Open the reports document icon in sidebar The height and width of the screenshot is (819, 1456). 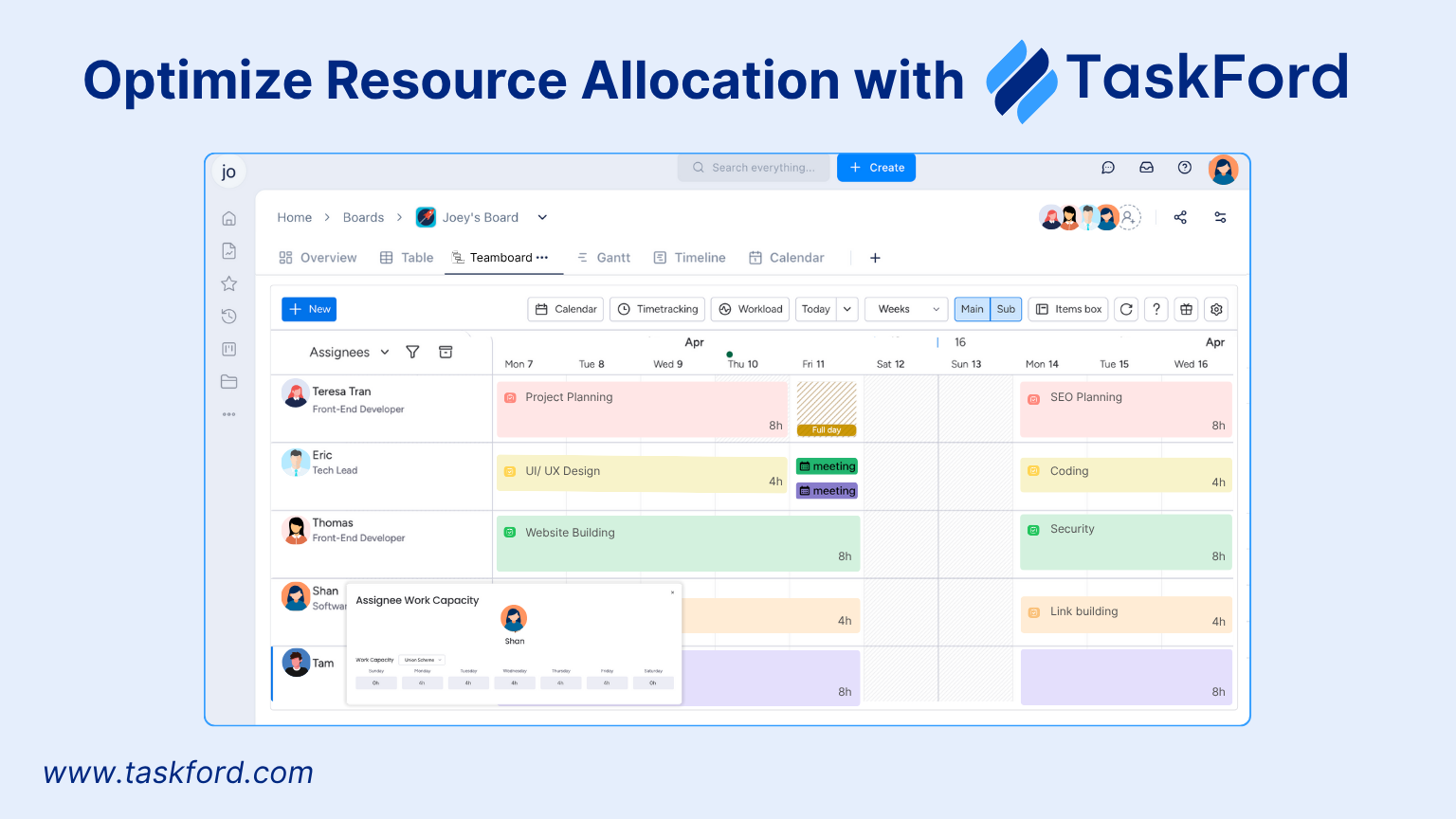228,250
